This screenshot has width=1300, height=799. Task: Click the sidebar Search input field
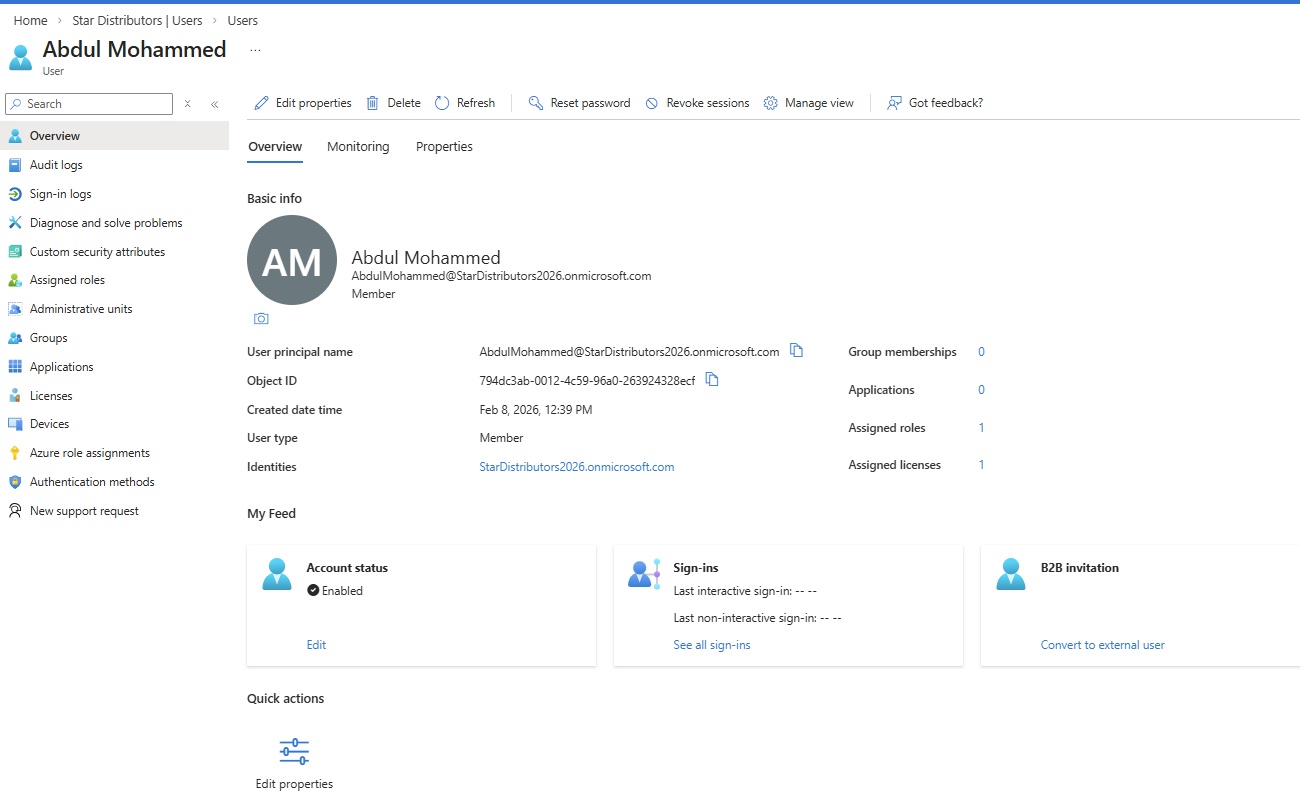95,104
